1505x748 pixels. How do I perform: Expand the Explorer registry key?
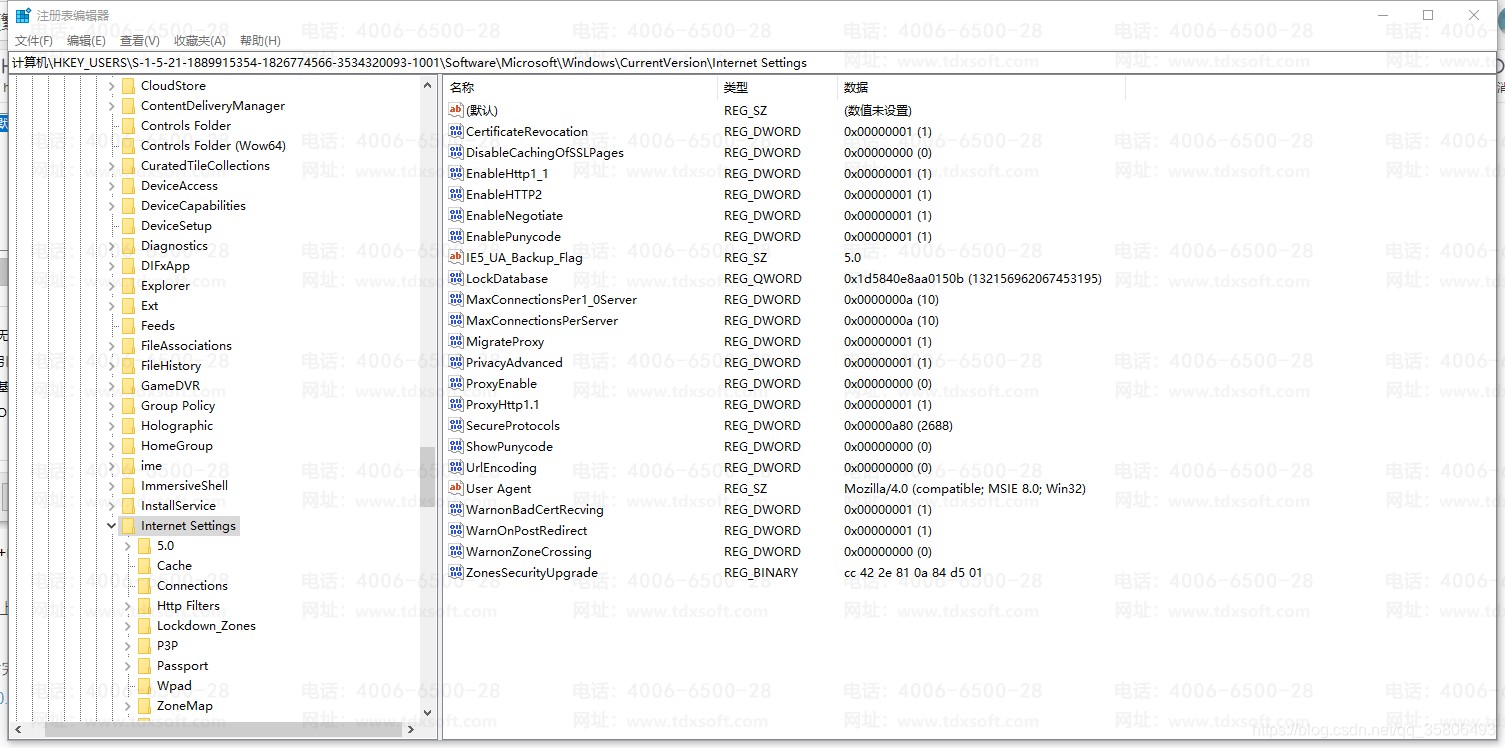pyautogui.click(x=111, y=286)
